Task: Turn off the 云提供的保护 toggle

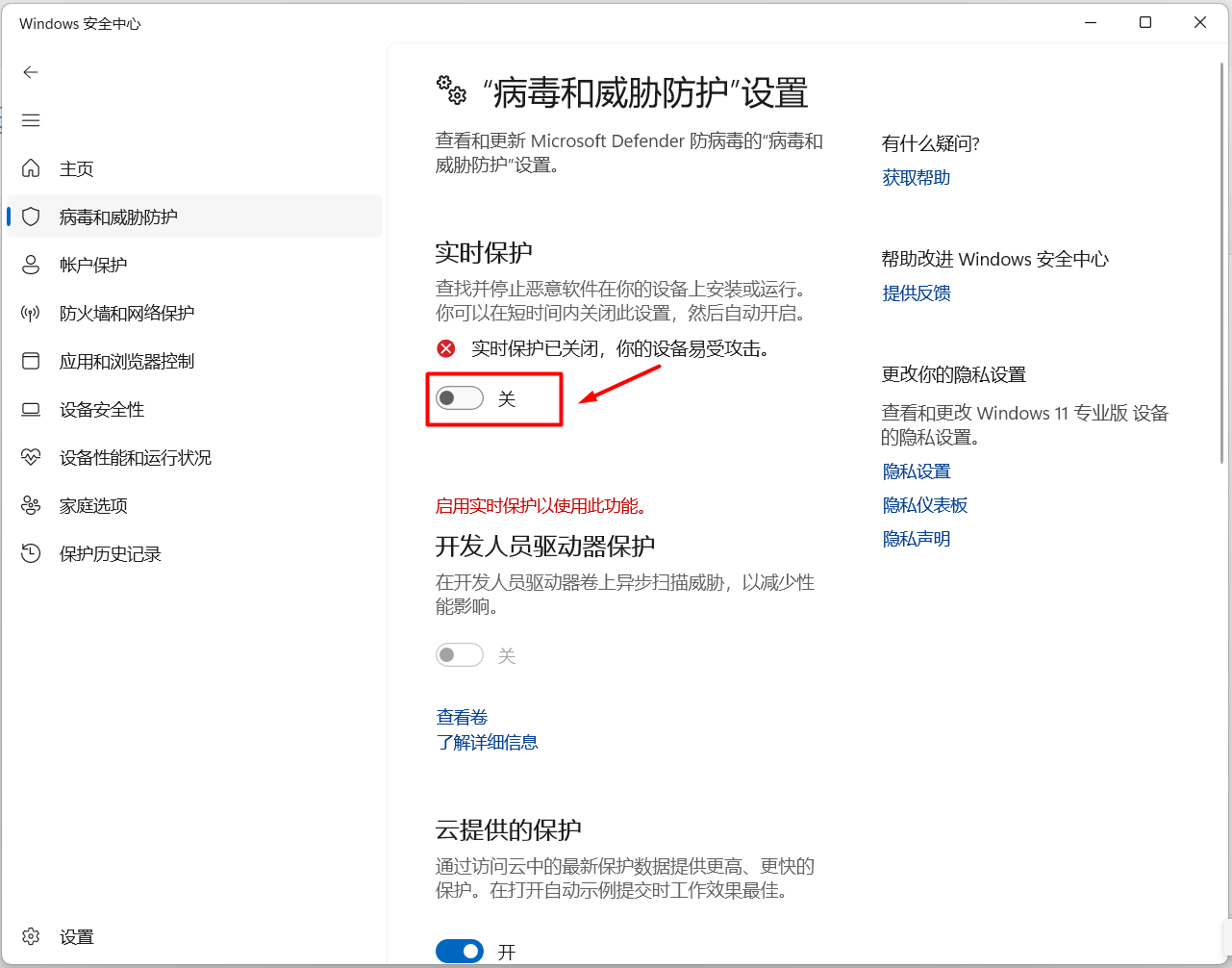Action: pyautogui.click(x=460, y=952)
